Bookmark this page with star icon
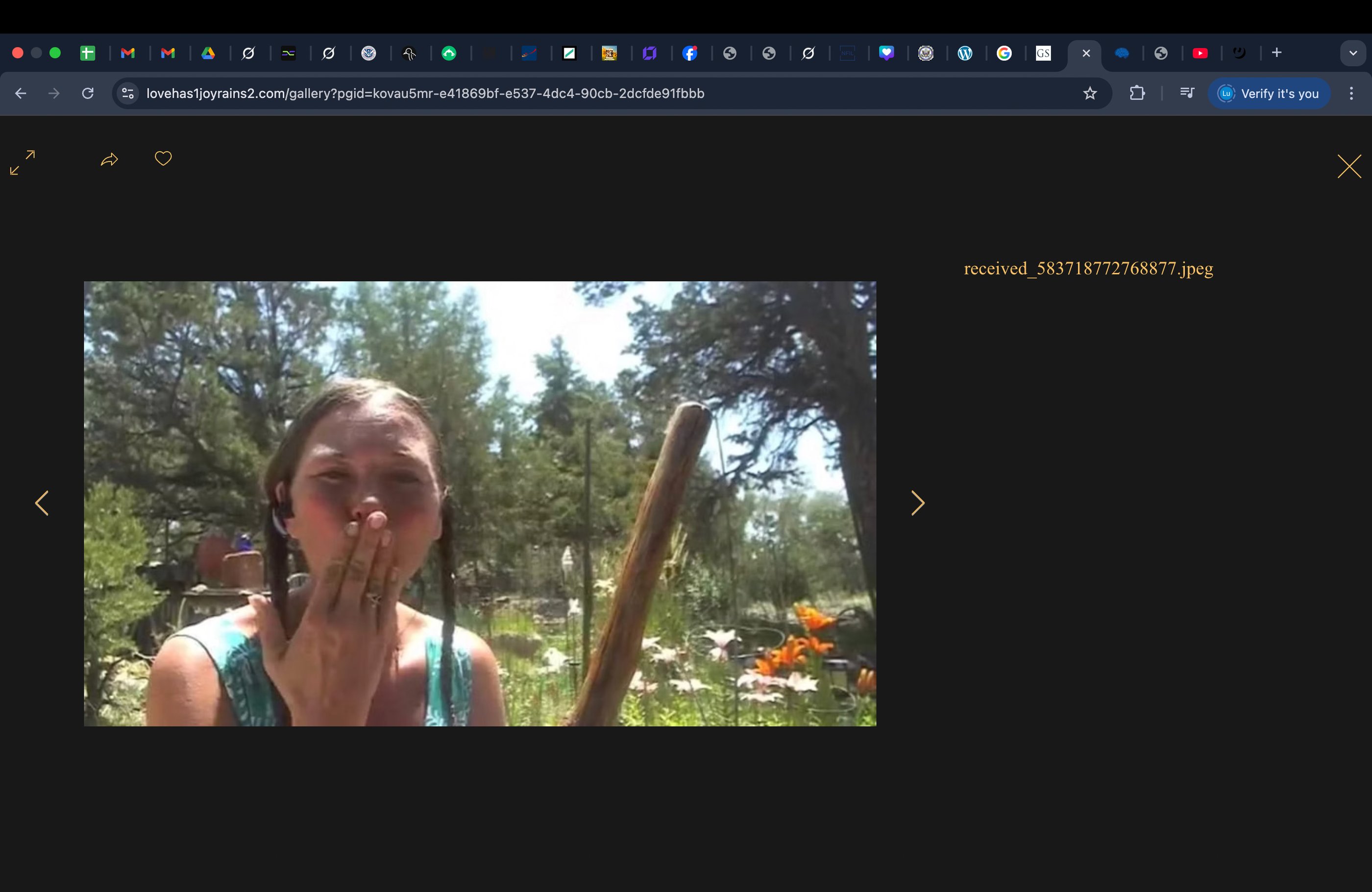Image resolution: width=1372 pixels, height=892 pixels. point(1089,94)
